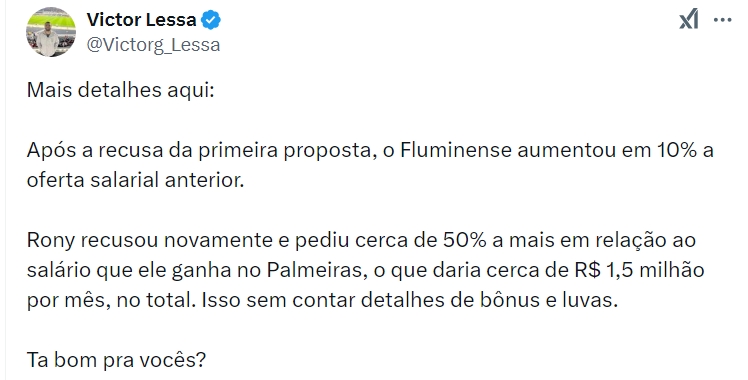This screenshot has height=380, width=748.
Task: Click the closing line 'Ta bom pra vocês?'
Action: click(x=116, y=360)
